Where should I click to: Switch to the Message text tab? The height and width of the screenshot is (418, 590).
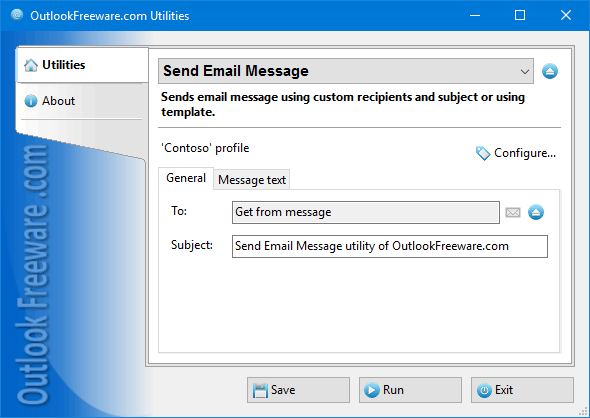[252, 180]
